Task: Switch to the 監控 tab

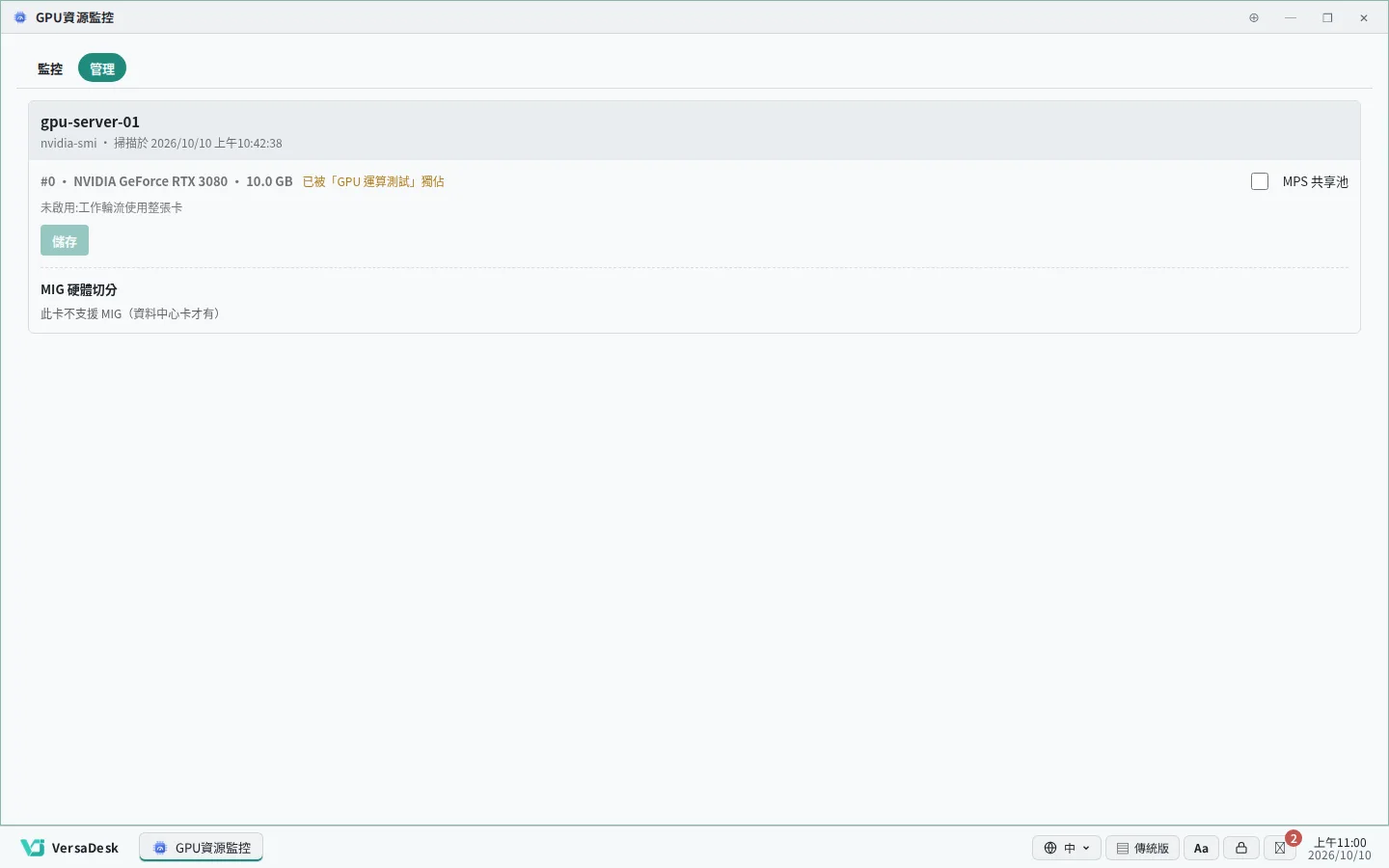Action: [50, 68]
